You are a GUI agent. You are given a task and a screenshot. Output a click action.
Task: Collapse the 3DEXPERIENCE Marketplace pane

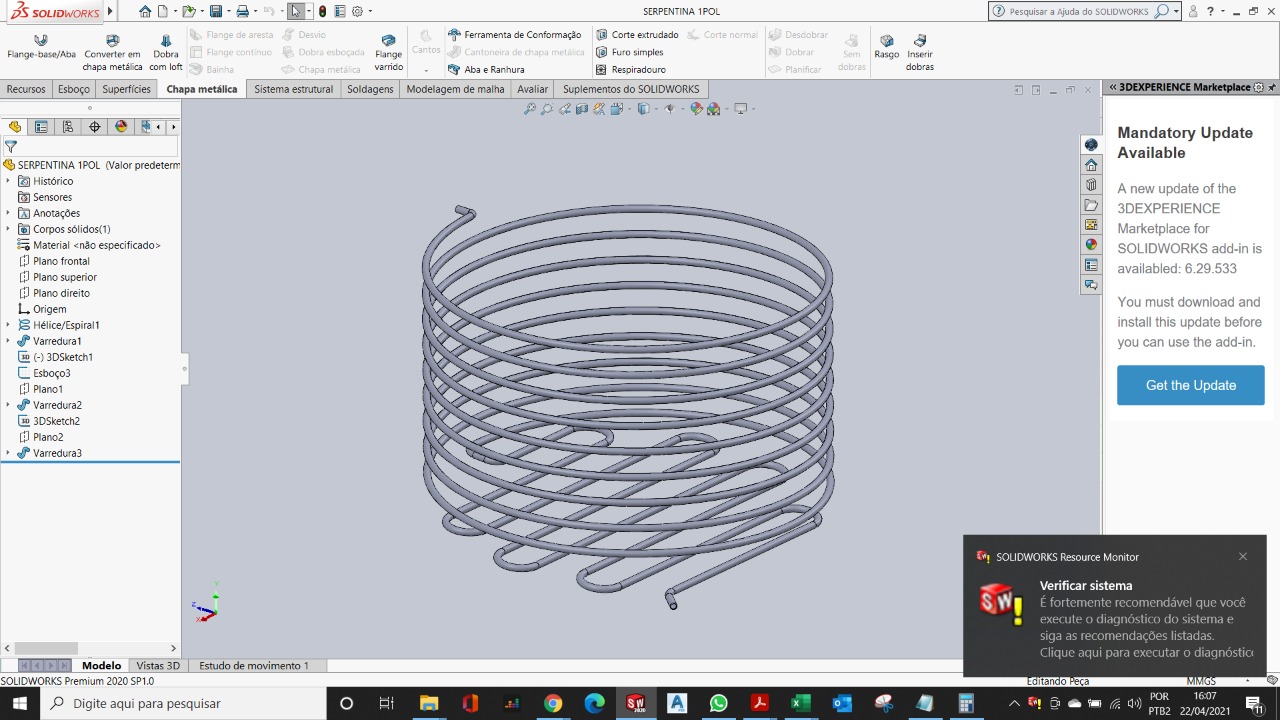pos(1112,88)
